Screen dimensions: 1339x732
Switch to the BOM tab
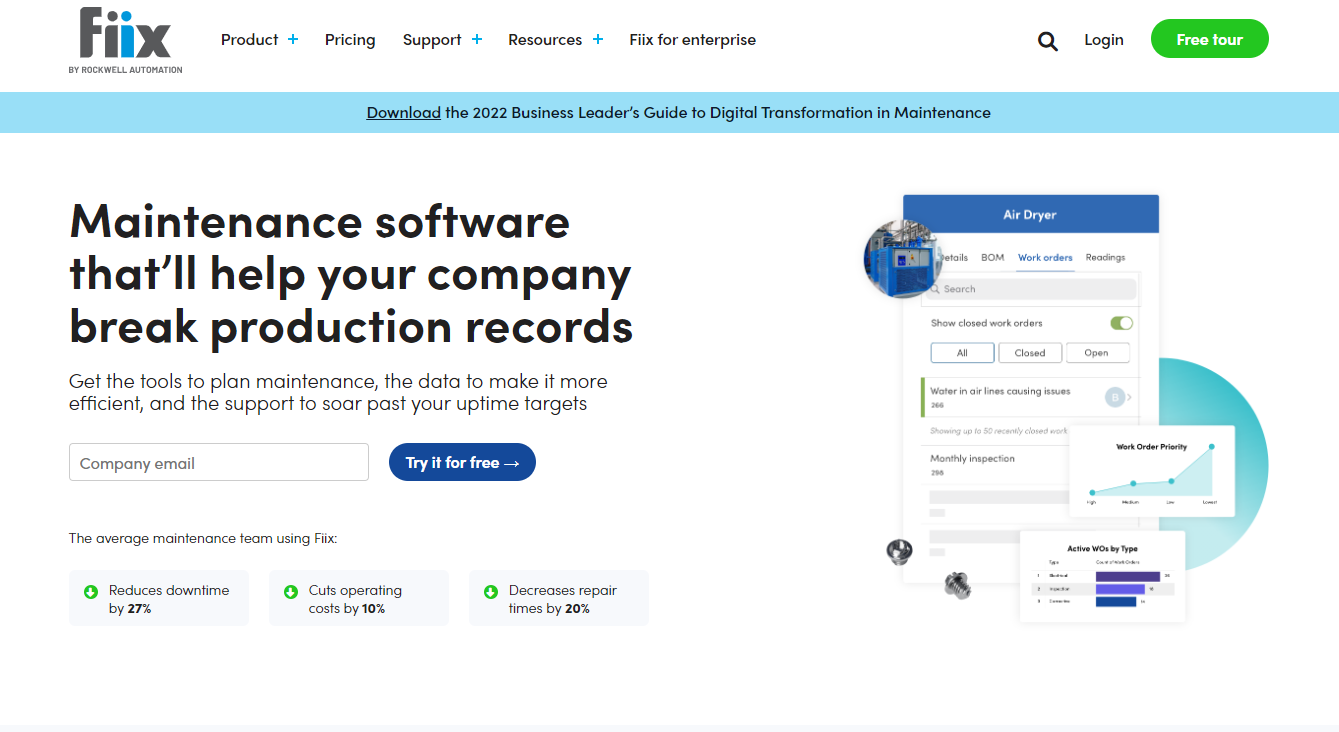(x=992, y=257)
